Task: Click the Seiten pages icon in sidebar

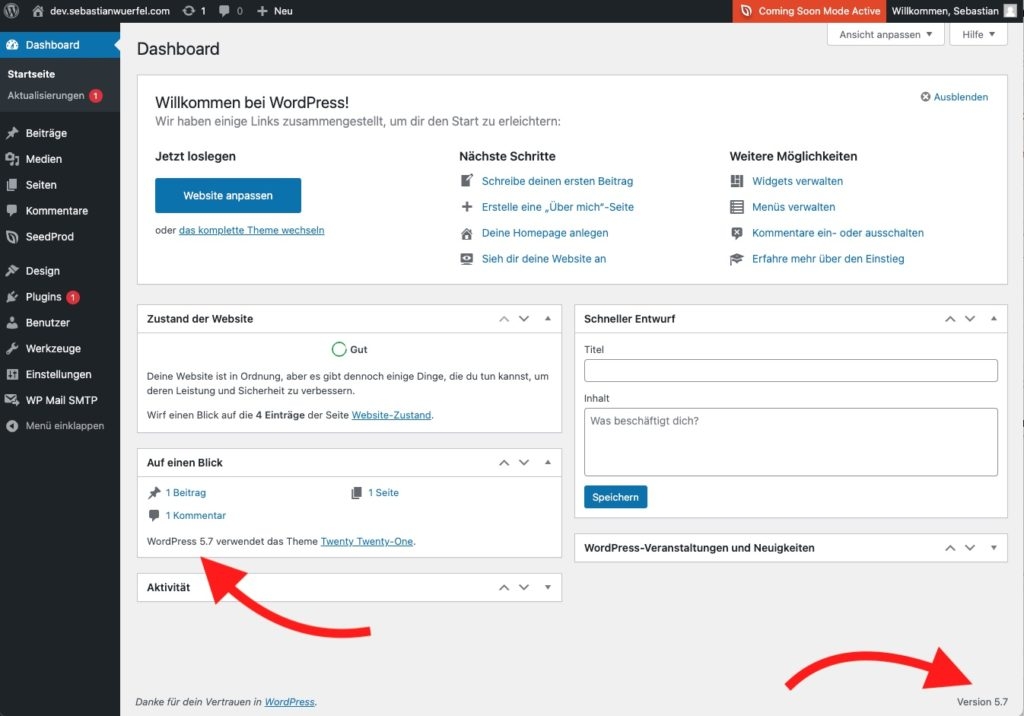Action: coord(12,185)
